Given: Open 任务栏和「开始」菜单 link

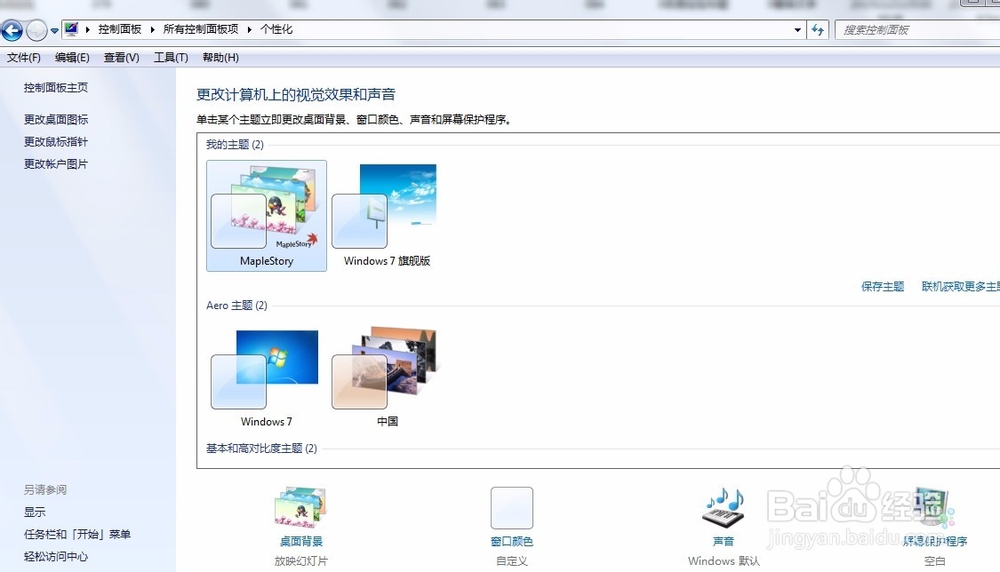Looking at the screenshot, I should click(x=77, y=534).
